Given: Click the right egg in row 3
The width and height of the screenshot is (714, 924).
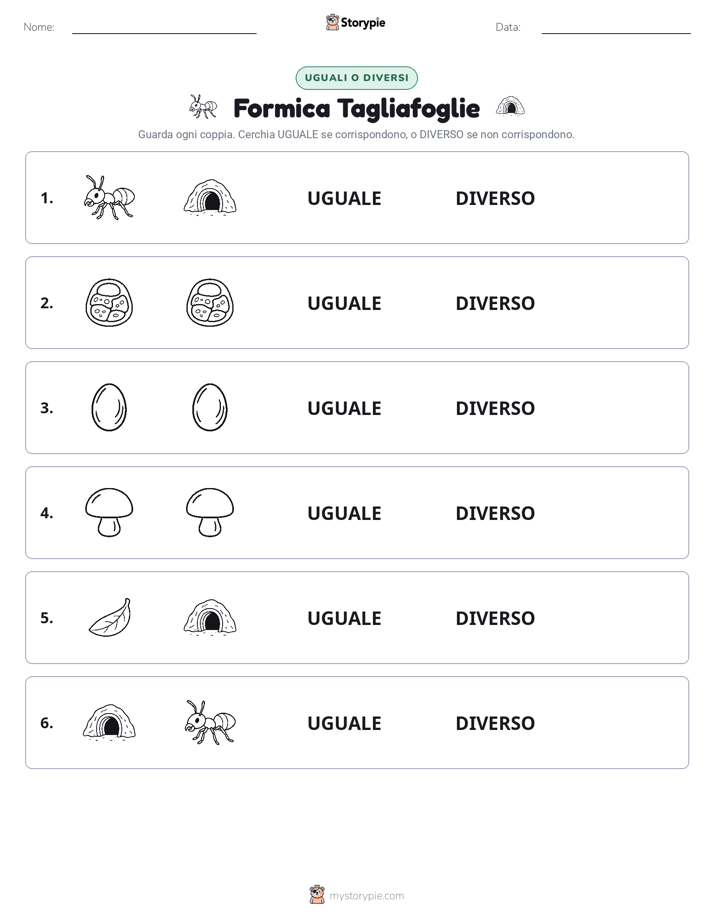Looking at the screenshot, I should [x=210, y=407].
